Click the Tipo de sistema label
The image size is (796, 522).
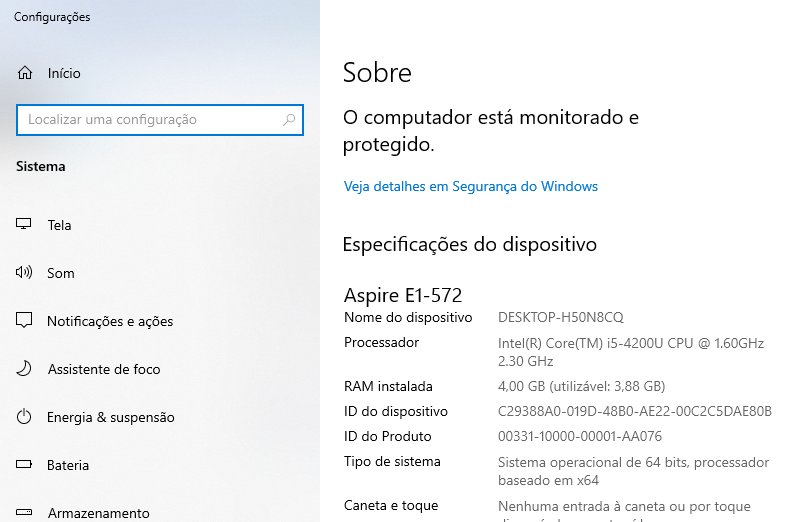coord(392,462)
